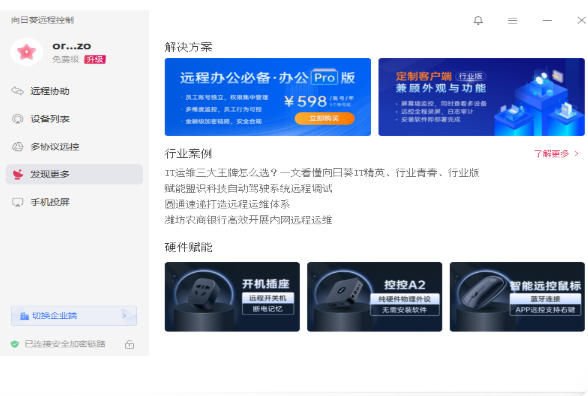Click the 手机投屏 sidebar icon
The width and height of the screenshot is (588, 396).
pyautogui.click(x=17, y=202)
